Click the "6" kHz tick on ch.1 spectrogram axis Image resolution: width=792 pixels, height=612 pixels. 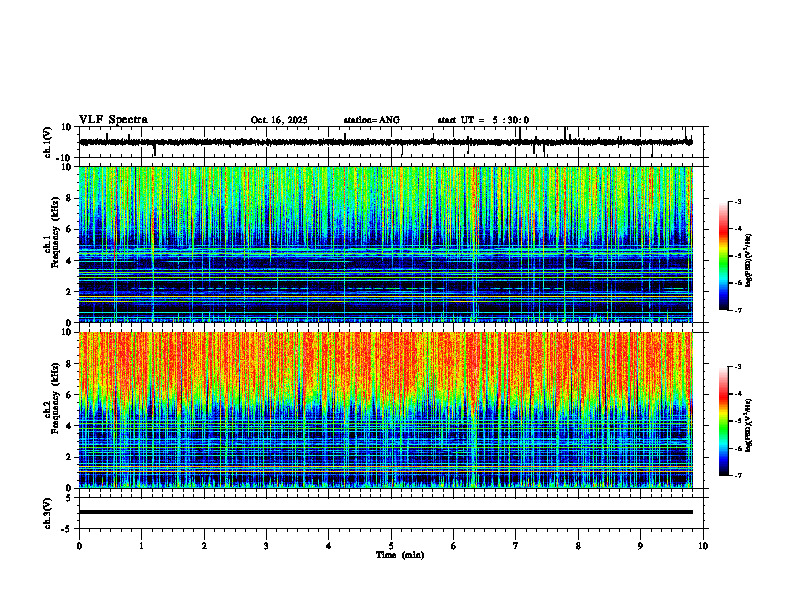(70, 229)
